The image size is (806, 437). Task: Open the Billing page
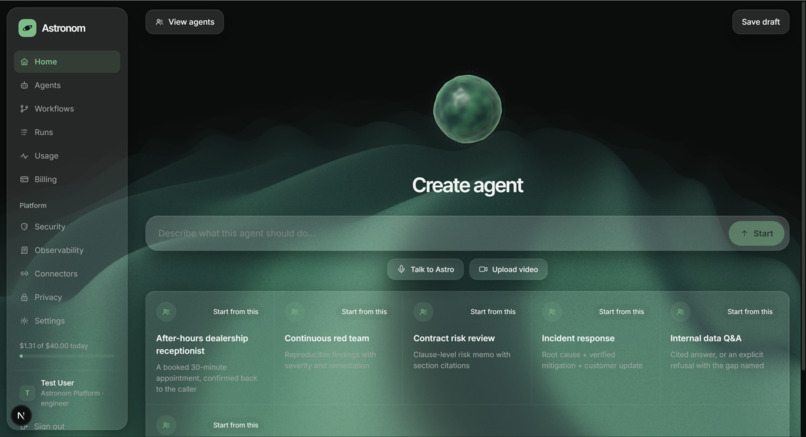point(67,179)
